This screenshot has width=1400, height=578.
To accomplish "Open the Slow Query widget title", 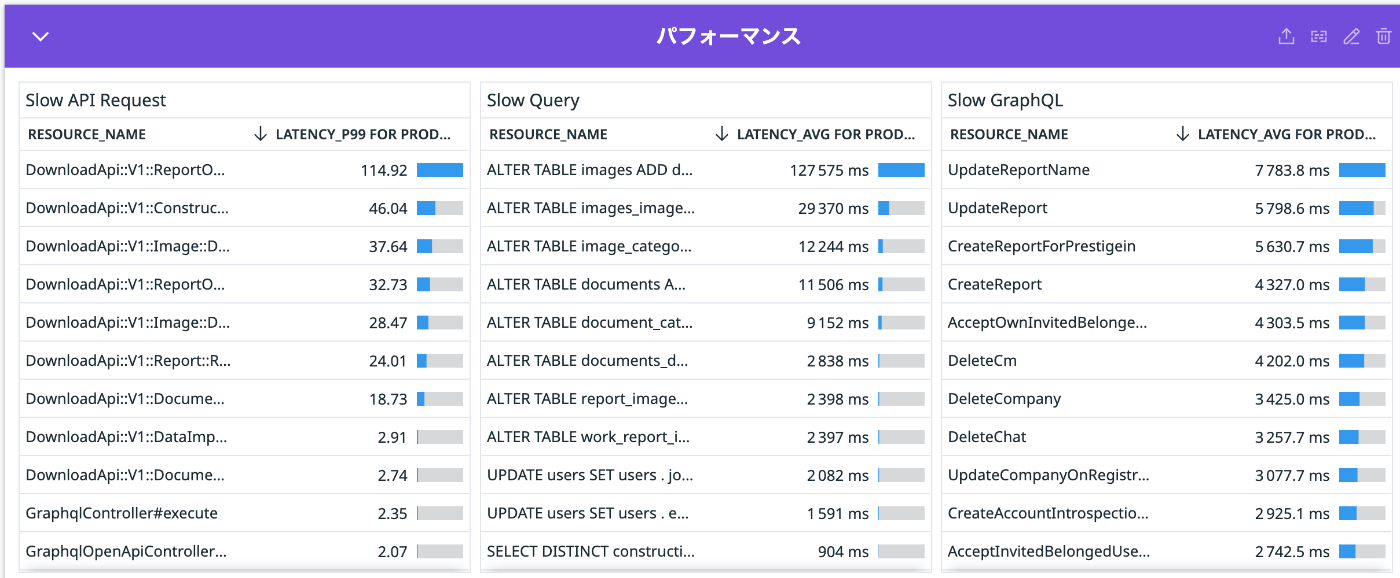I will pos(533,100).
